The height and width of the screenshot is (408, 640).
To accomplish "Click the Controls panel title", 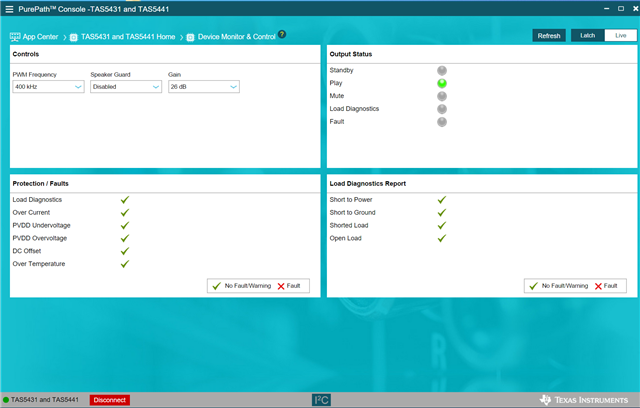I will [x=26, y=54].
